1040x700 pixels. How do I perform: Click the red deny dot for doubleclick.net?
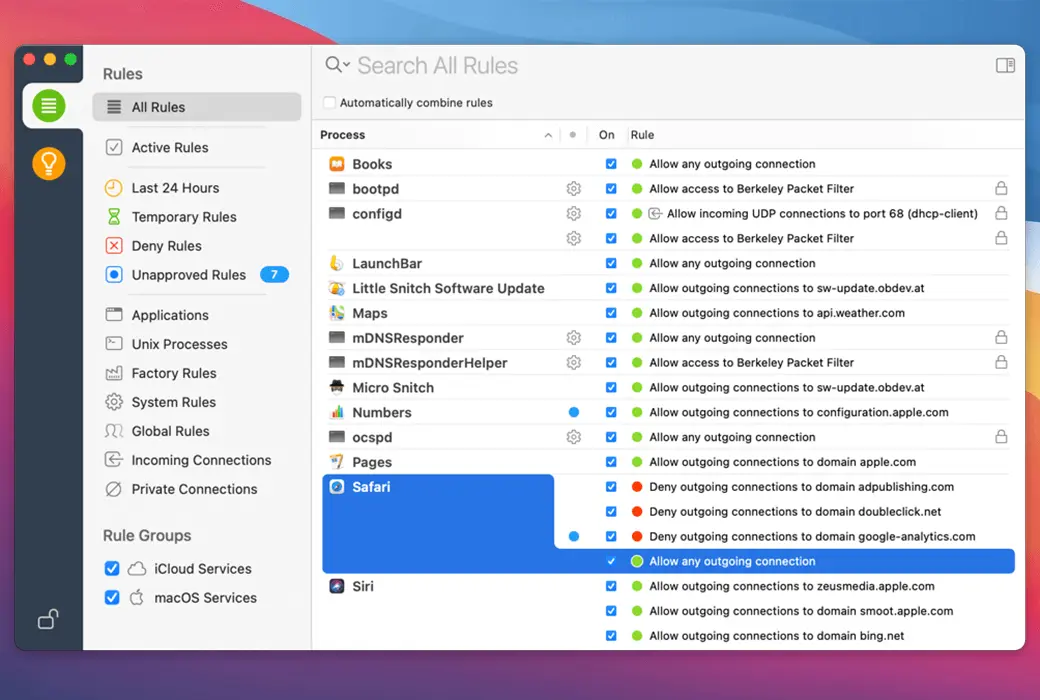point(637,512)
